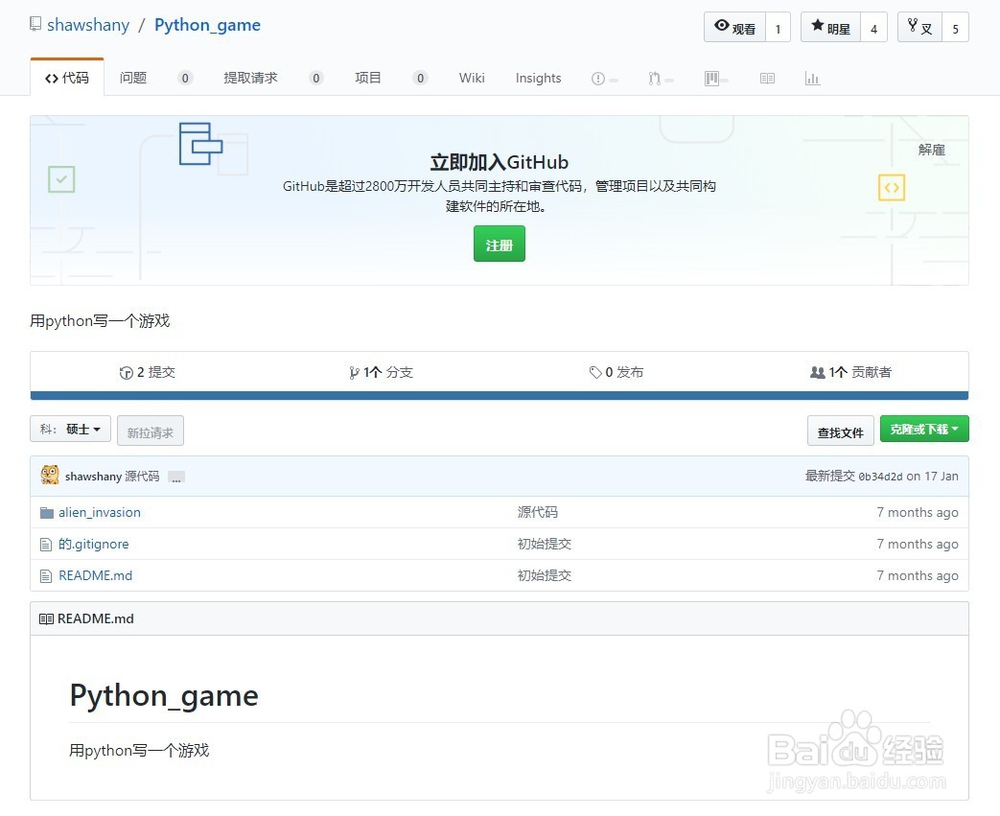Open 源代码 commit message for alien_invasion
The width and height of the screenshot is (1000, 816).
(x=538, y=512)
